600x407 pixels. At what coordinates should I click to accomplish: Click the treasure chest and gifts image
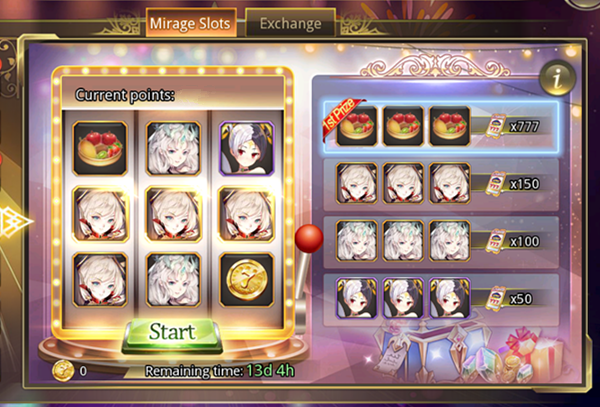469,350
